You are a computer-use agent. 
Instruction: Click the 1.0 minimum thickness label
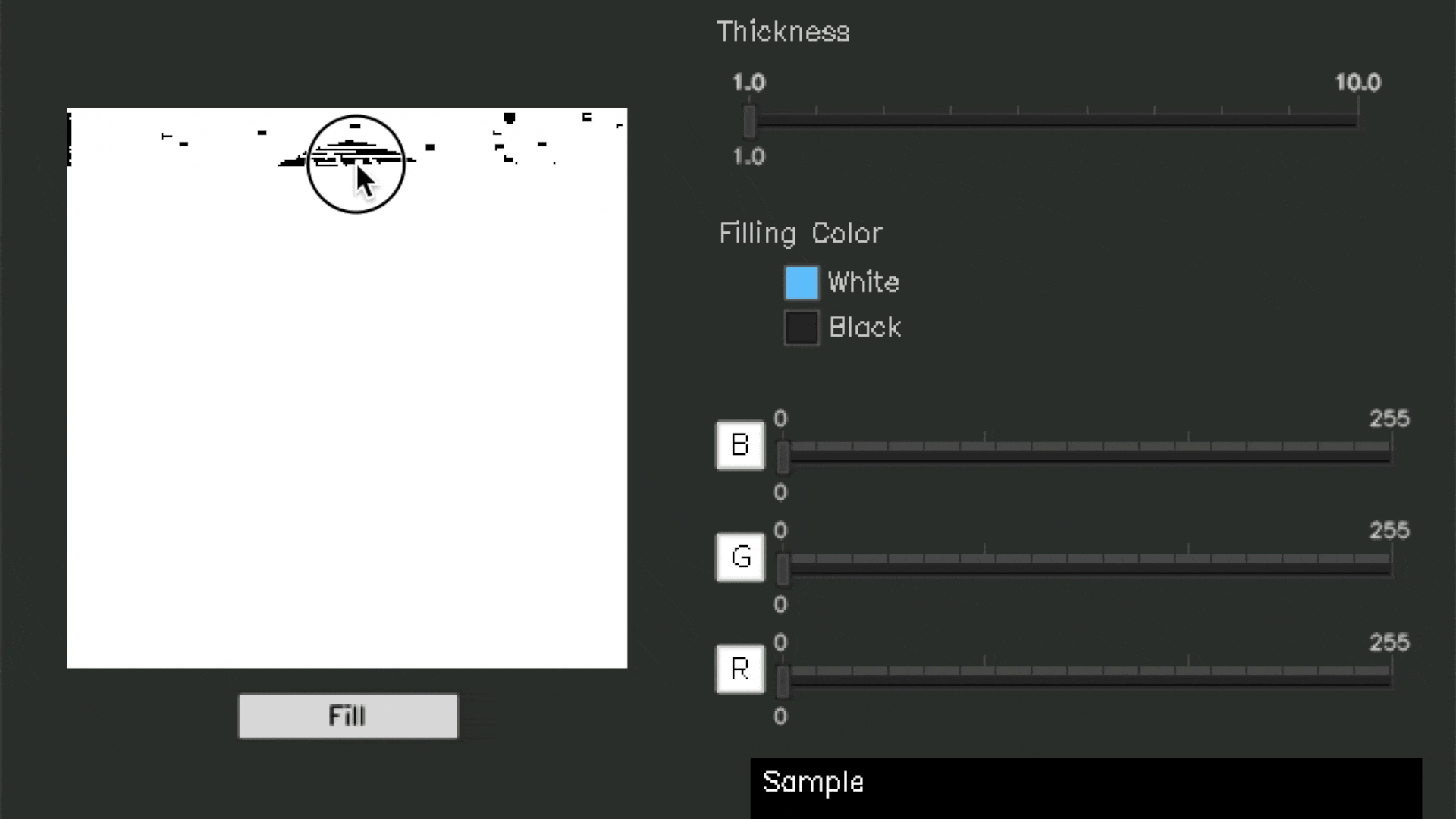[x=749, y=83]
